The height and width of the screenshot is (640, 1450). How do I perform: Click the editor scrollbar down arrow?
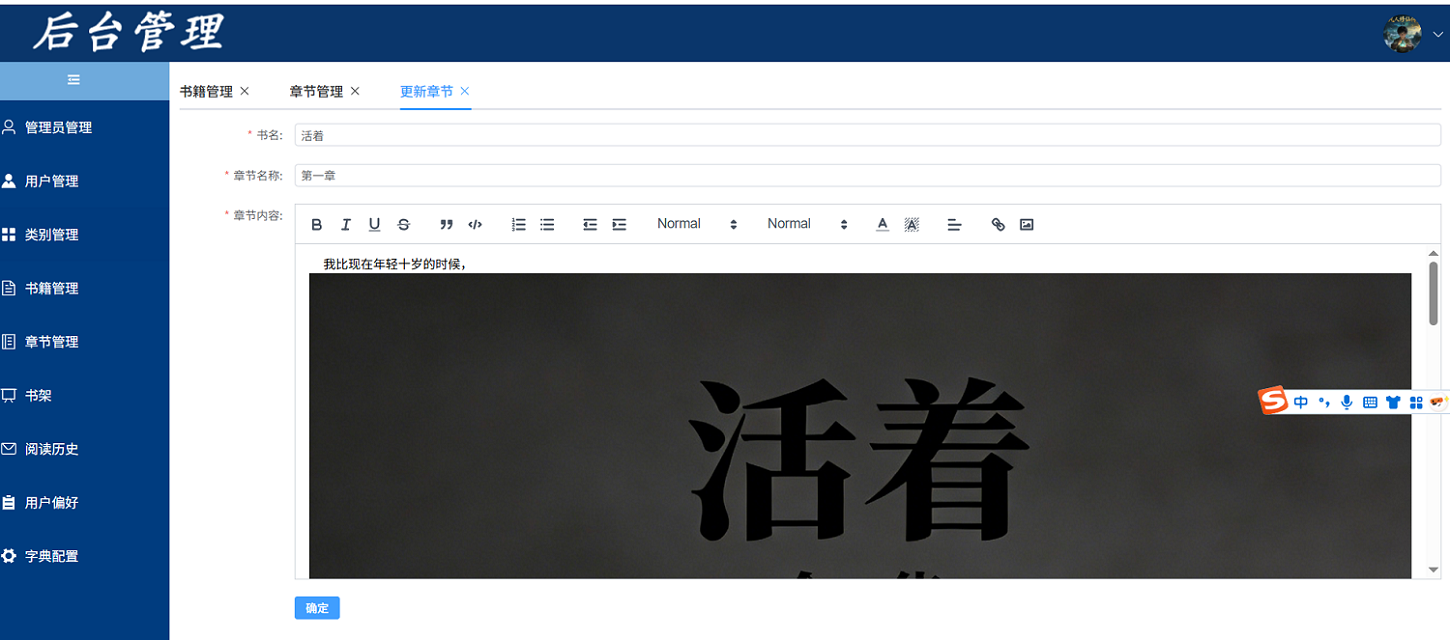pos(1432,570)
